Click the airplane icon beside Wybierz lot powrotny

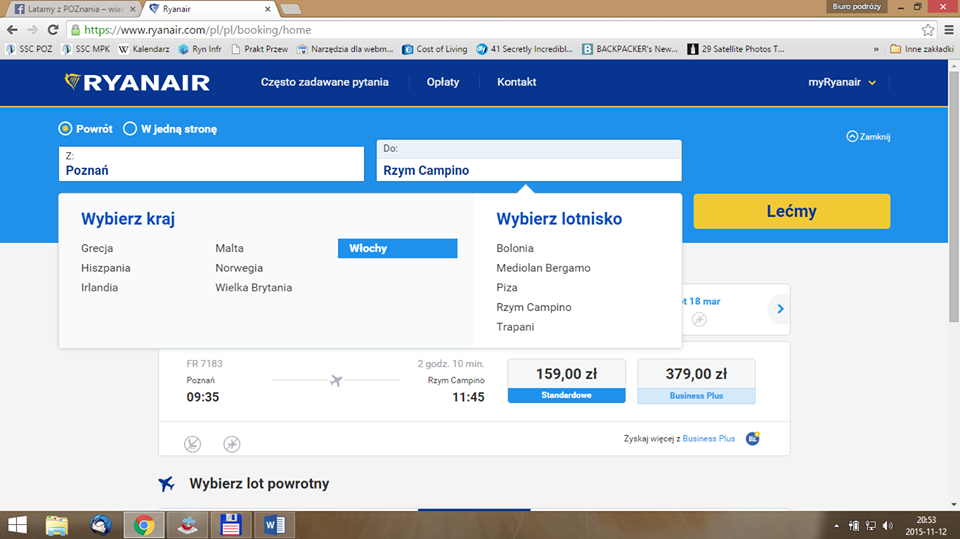coord(166,484)
